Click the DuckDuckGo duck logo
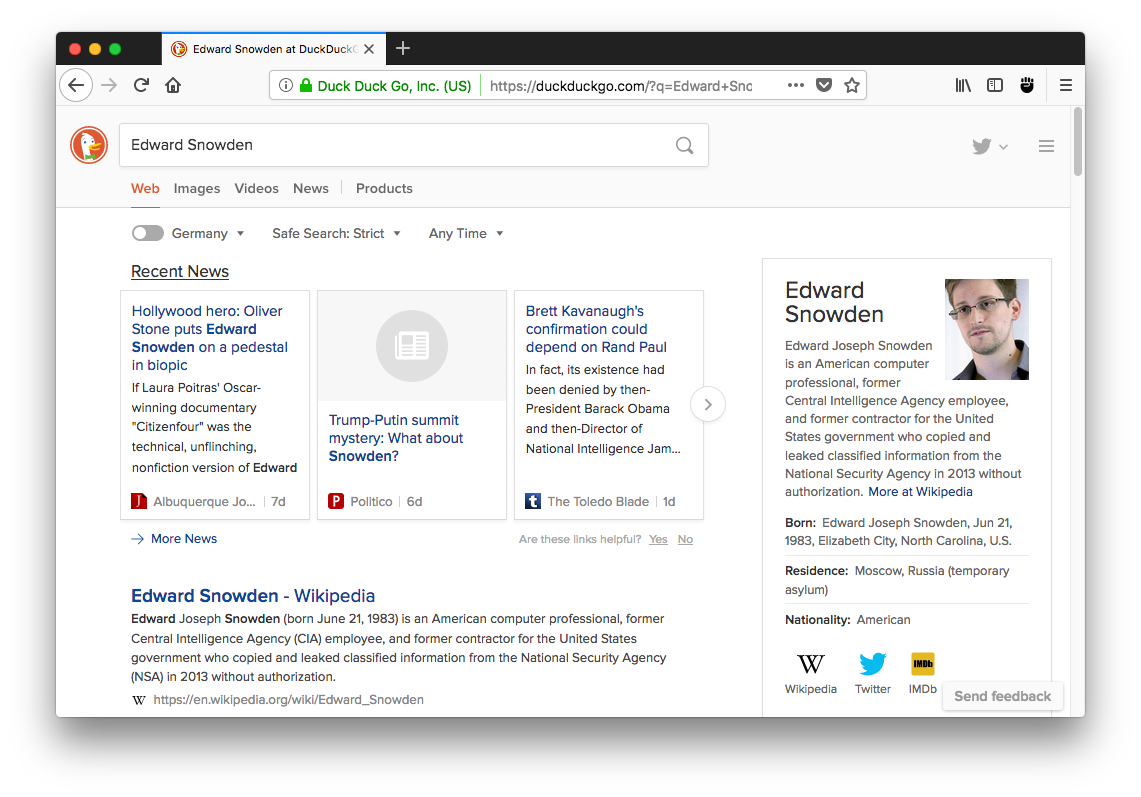The width and height of the screenshot is (1141, 797). [x=89, y=145]
